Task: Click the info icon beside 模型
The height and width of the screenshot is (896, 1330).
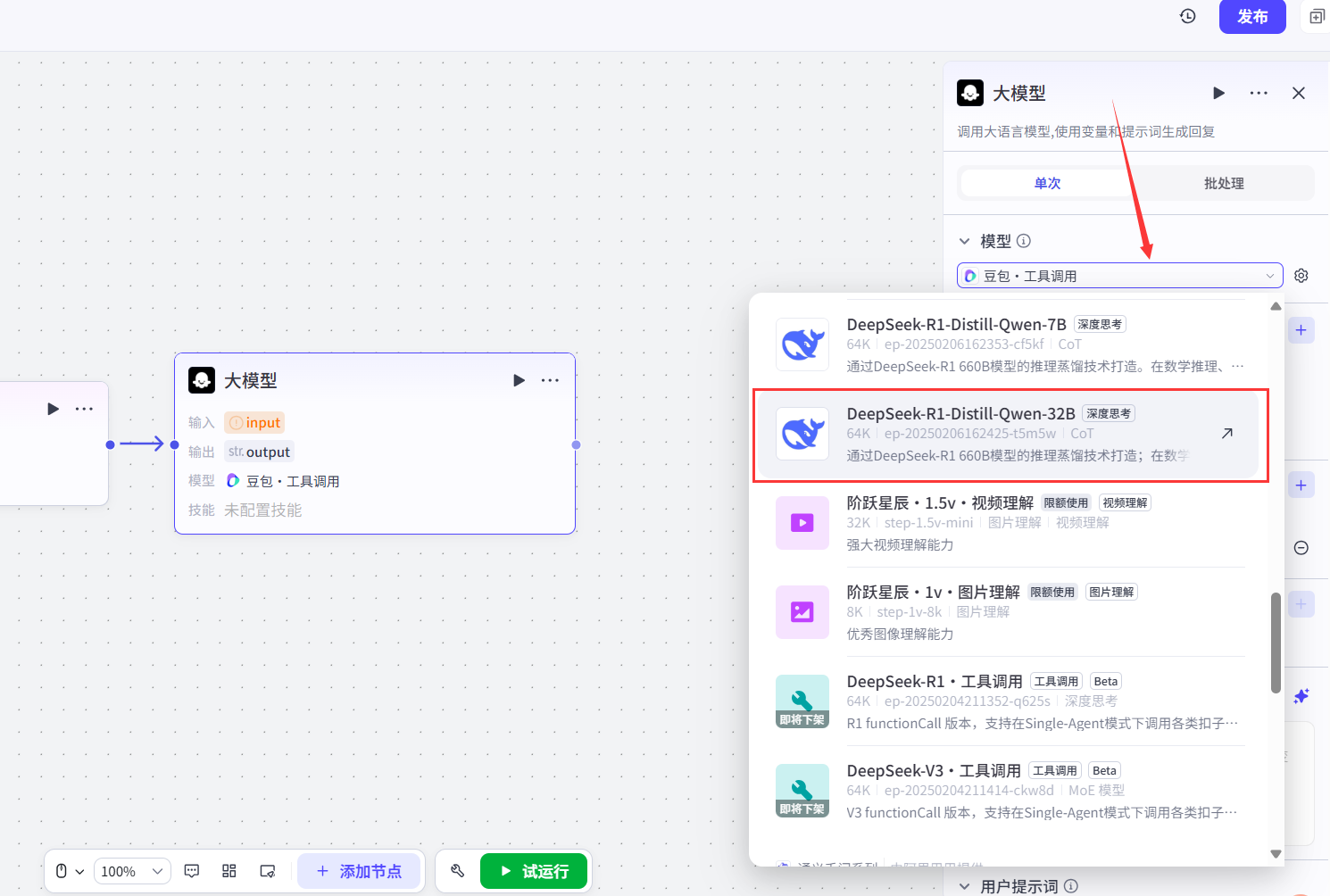Action: coord(1024,241)
